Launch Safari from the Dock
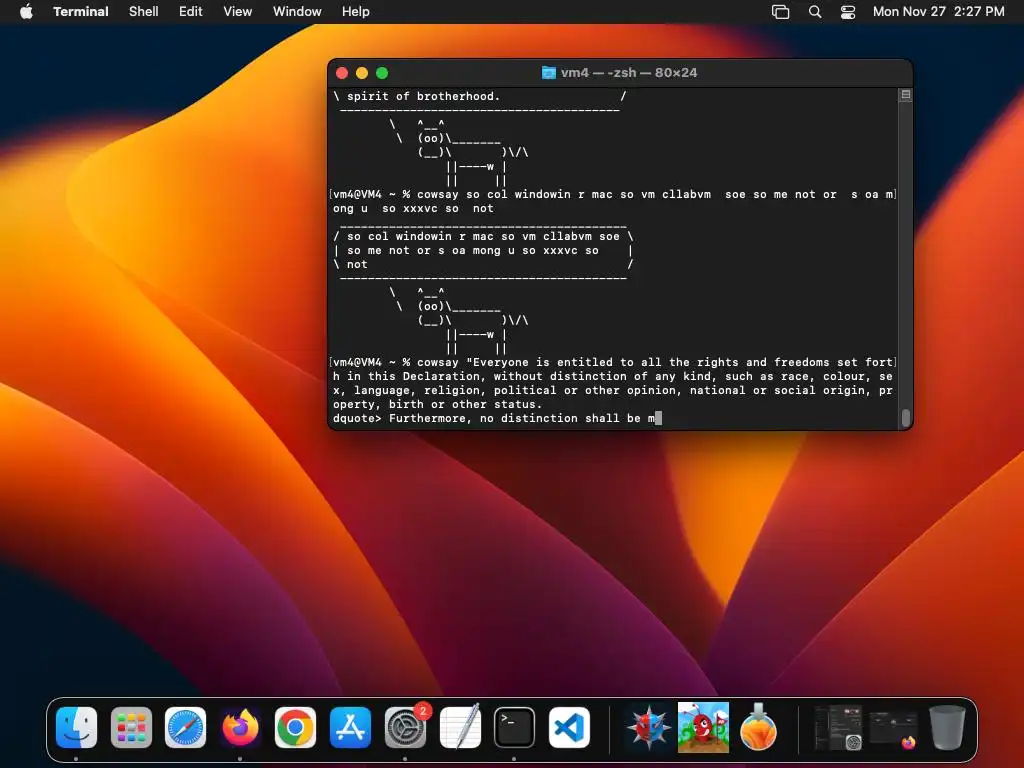1024x768 pixels. pos(185,727)
